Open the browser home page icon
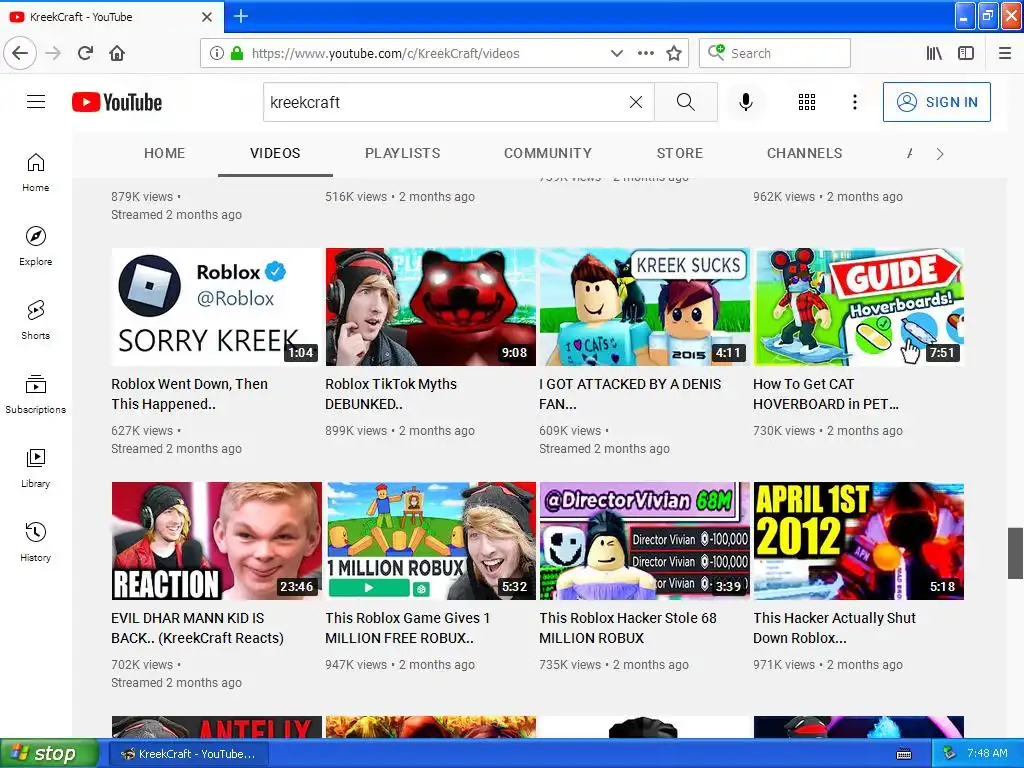Image resolution: width=1024 pixels, height=768 pixels. click(x=117, y=53)
